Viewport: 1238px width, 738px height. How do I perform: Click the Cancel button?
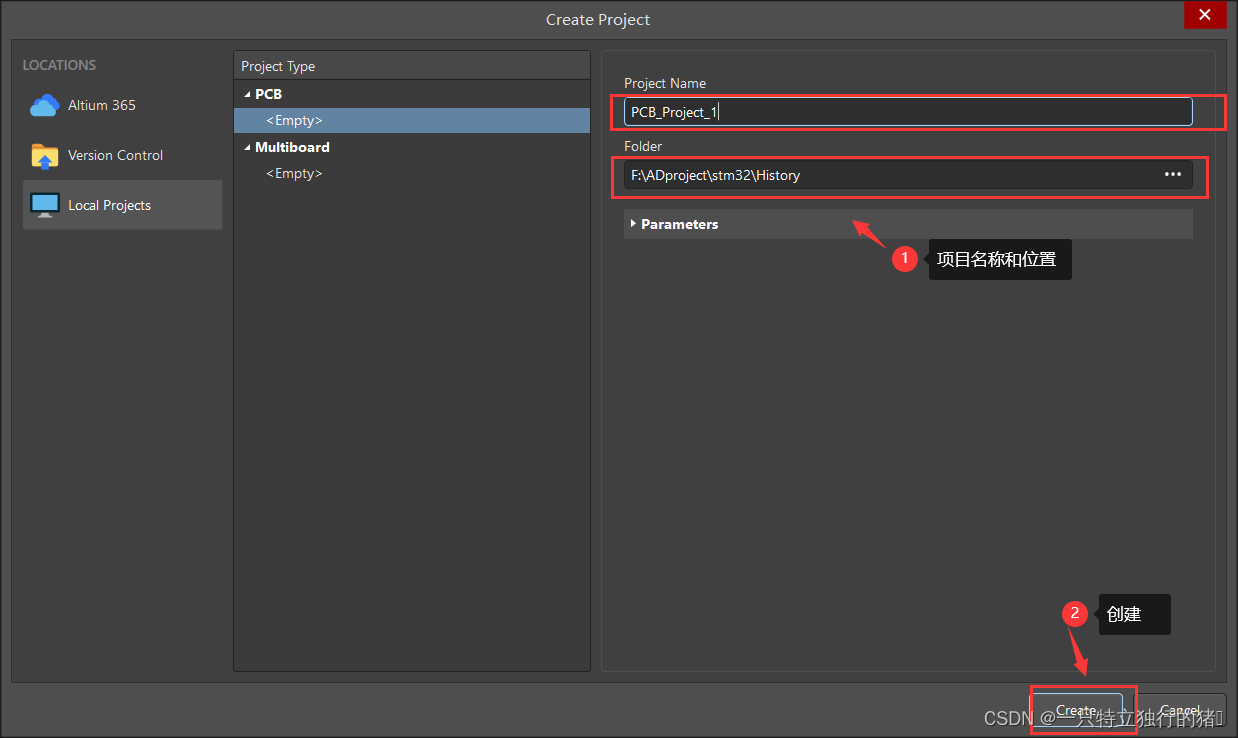tap(1179, 710)
